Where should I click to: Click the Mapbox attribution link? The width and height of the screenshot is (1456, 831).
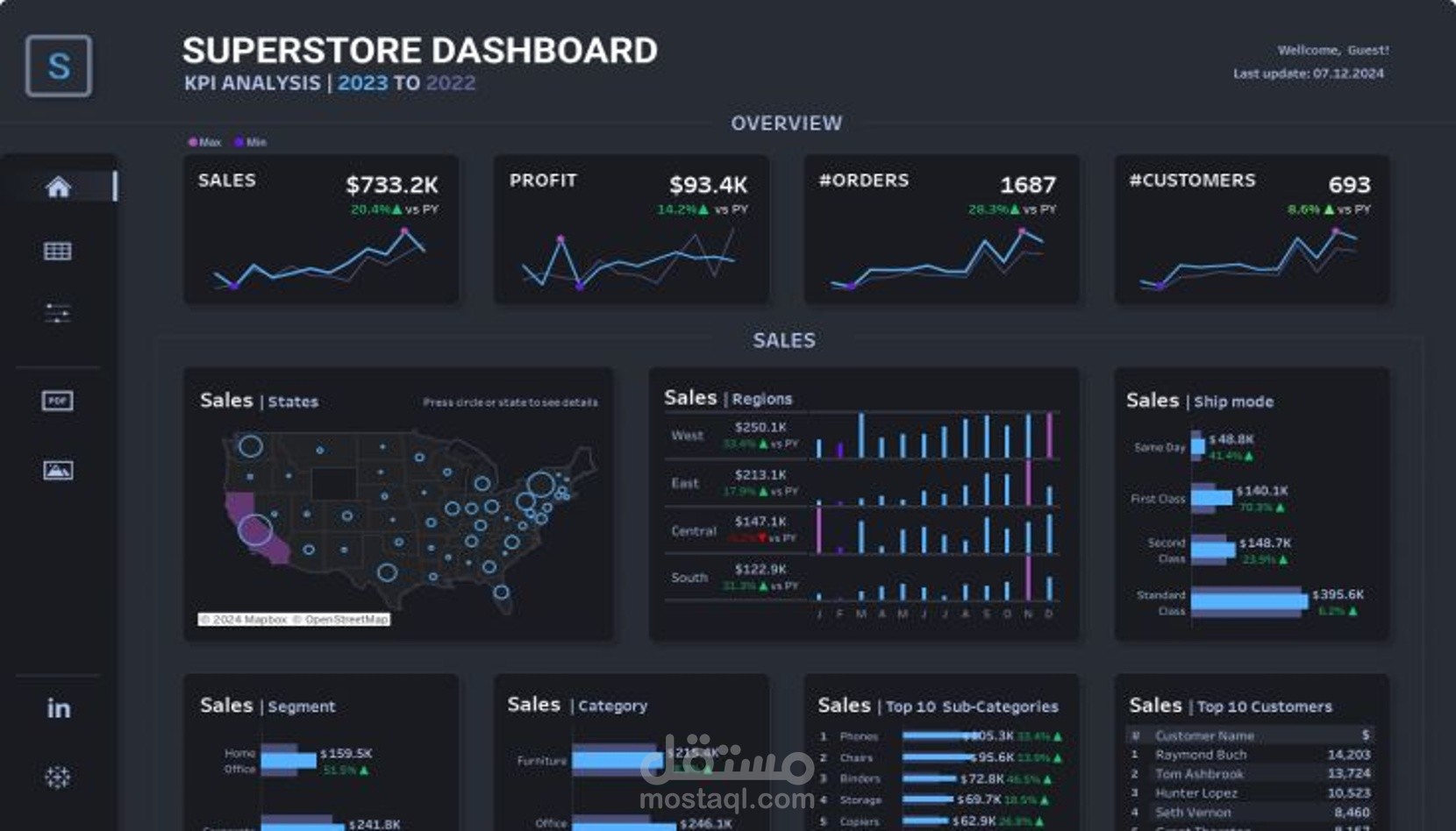point(245,619)
